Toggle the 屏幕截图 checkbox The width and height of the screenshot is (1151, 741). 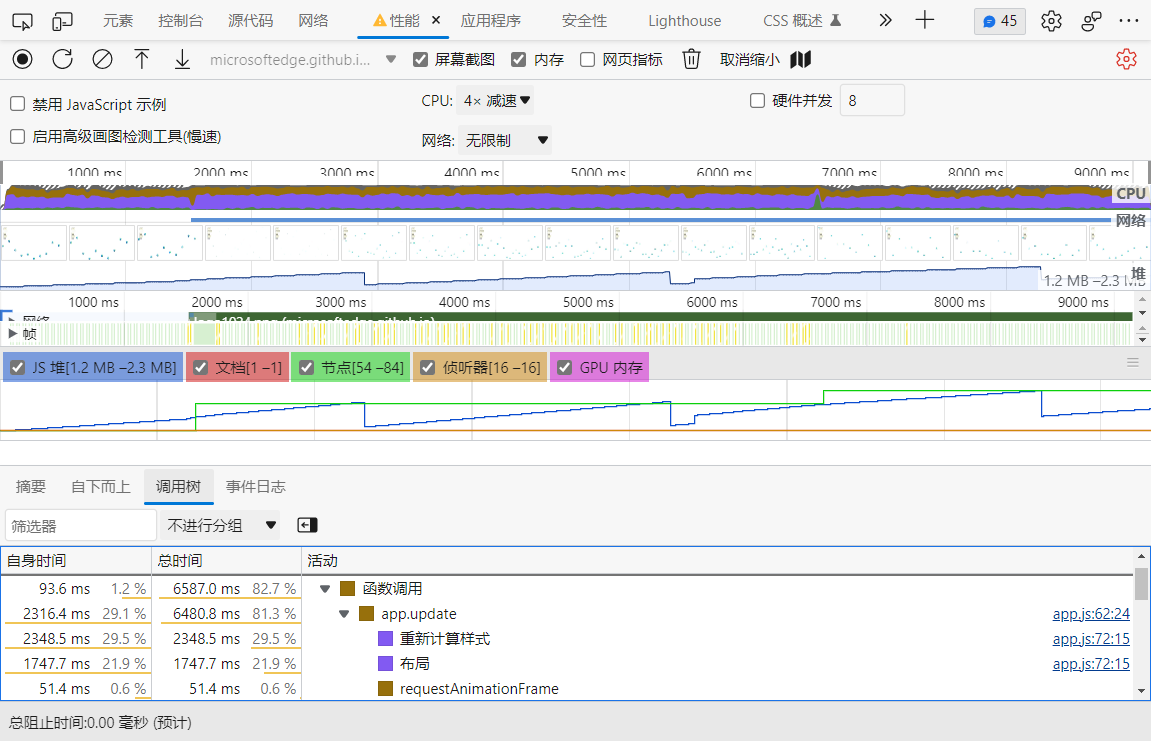click(x=421, y=59)
